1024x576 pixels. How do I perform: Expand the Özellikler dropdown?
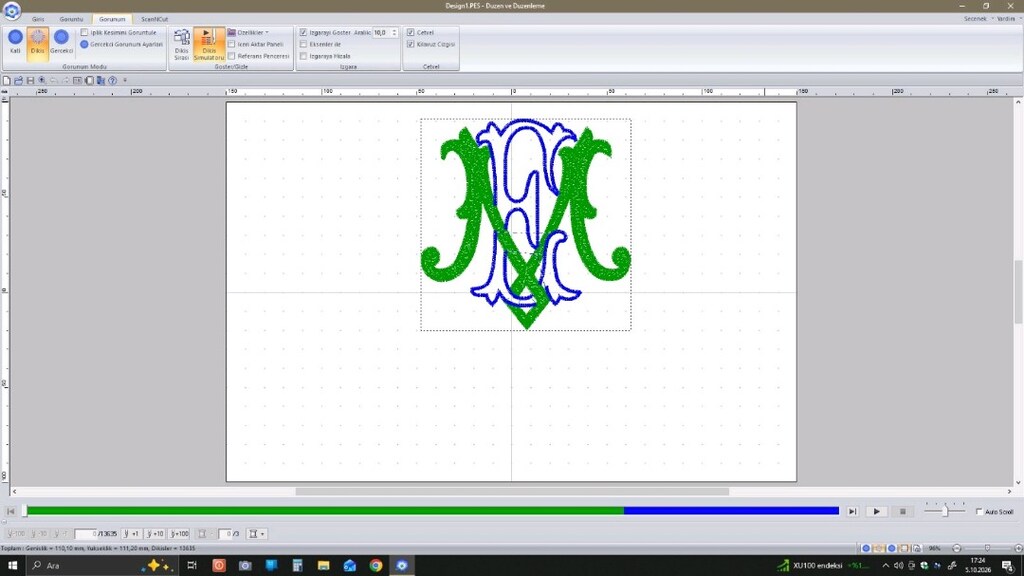(x=248, y=32)
